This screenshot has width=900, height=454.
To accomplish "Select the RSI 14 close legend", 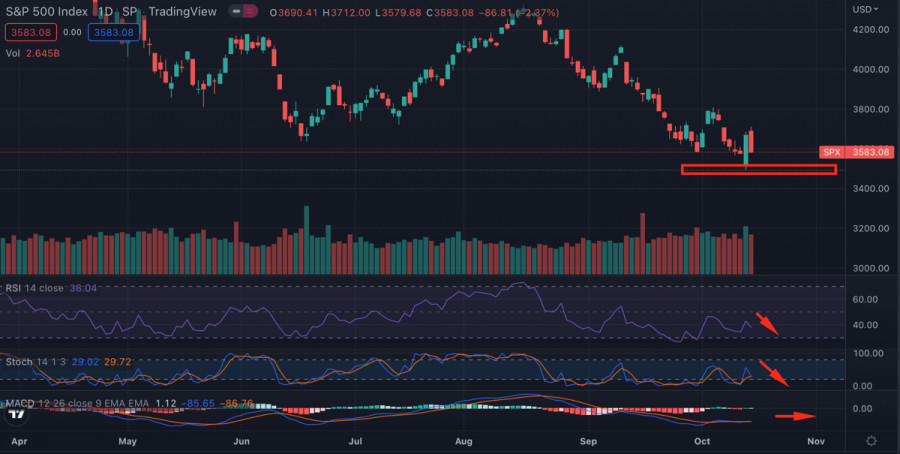I will point(35,288).
